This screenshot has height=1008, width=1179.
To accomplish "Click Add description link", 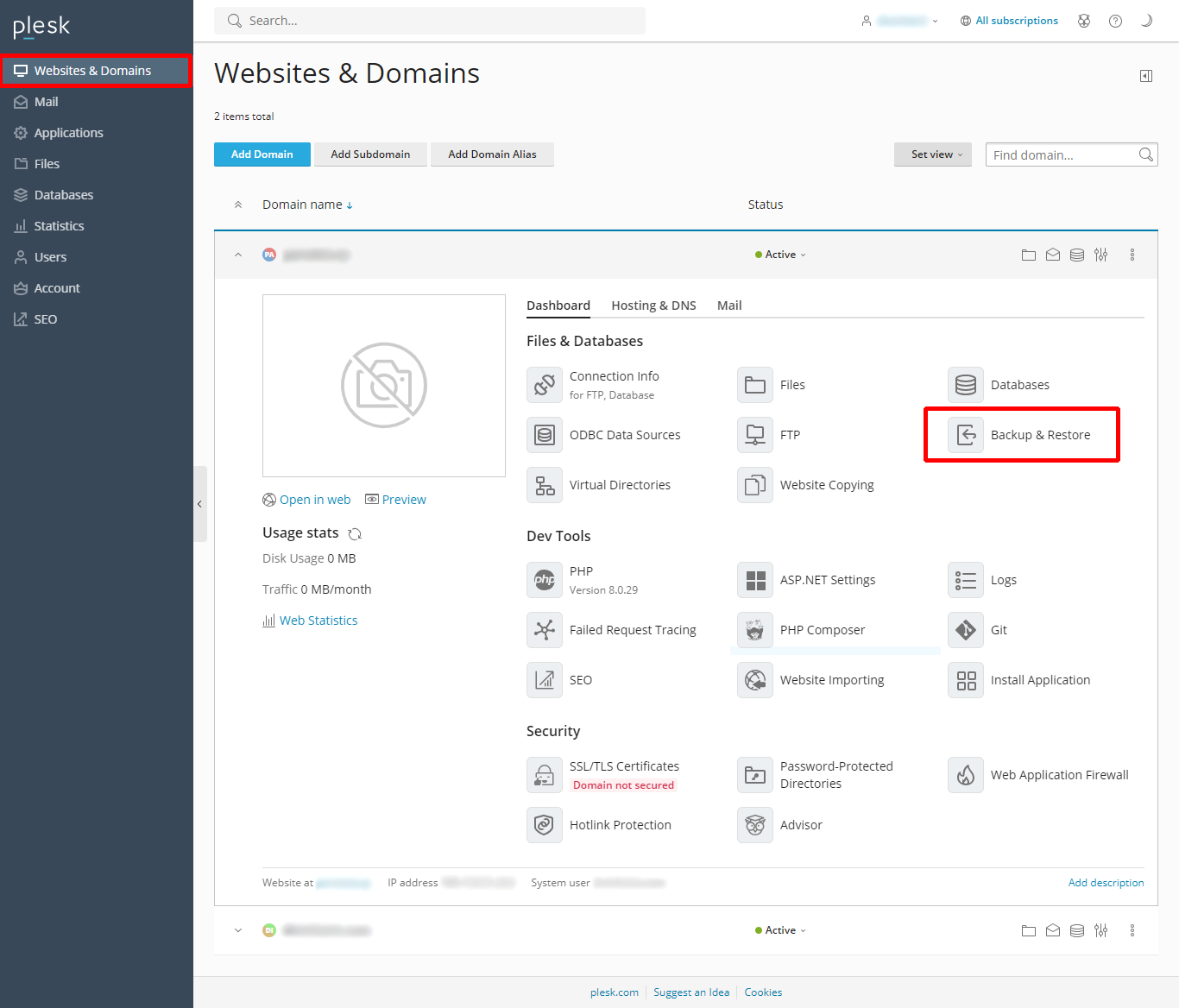I will (x=1106, y=883).
